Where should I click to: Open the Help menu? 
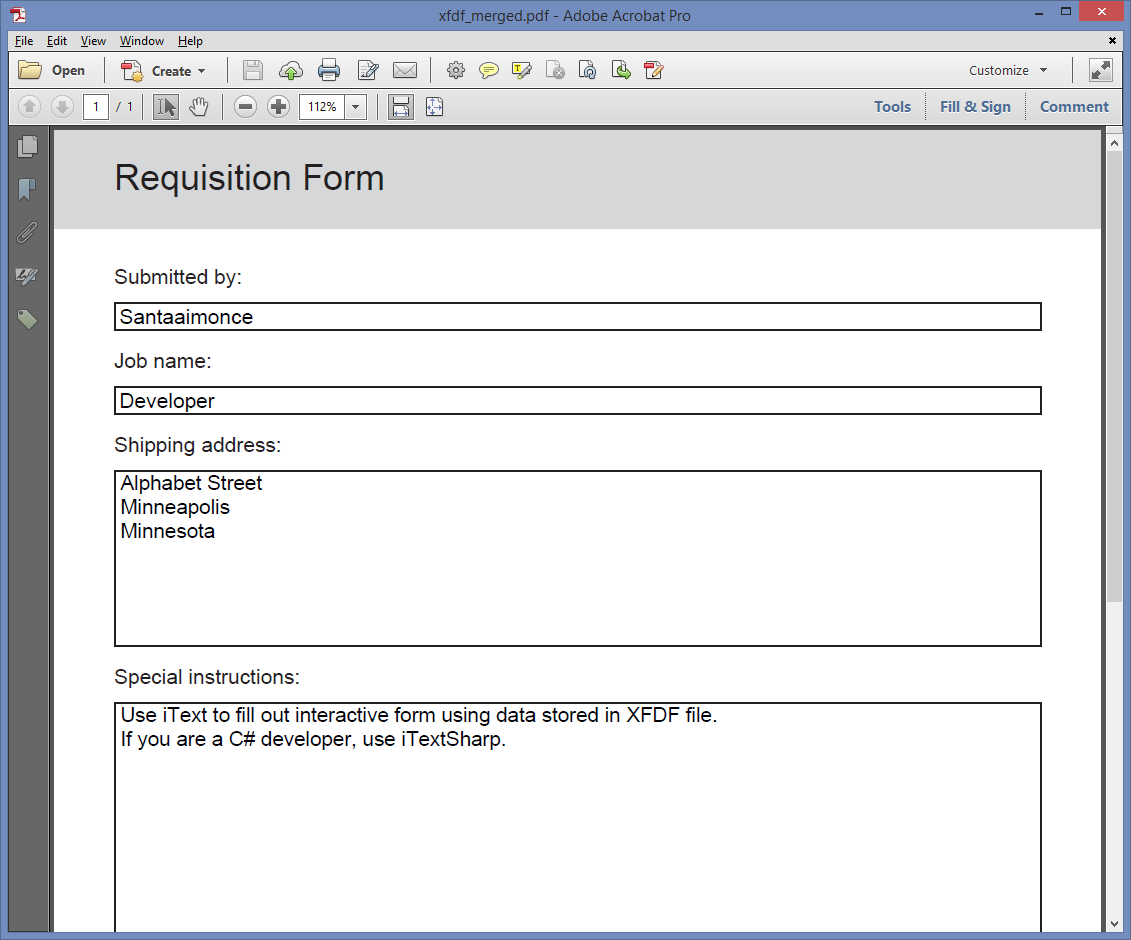pyautogui.click(x=190, y=41)
